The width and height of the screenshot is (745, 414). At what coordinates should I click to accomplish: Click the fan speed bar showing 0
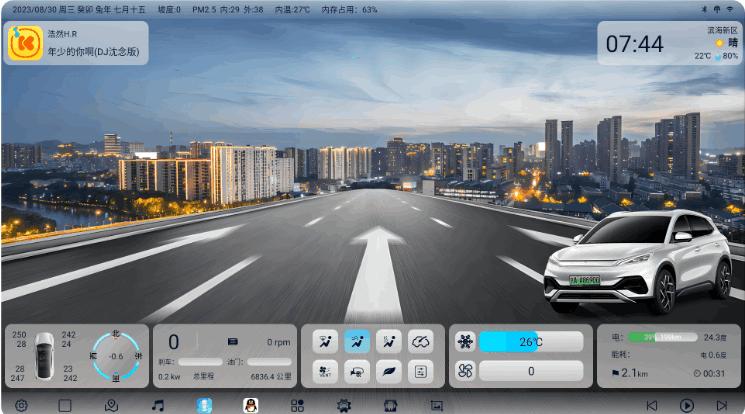531,371
